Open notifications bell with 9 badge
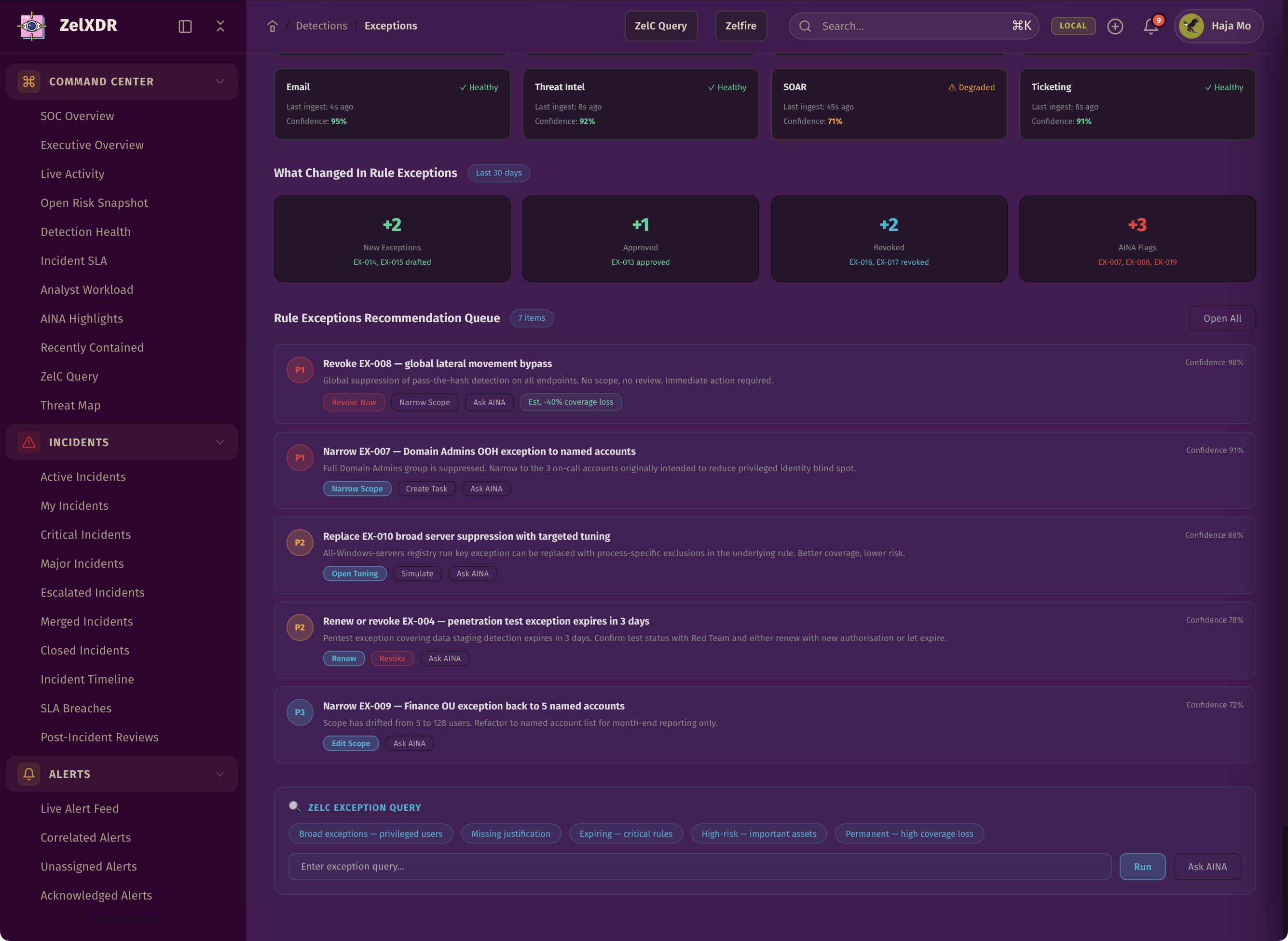The image size is (1288, 941). tap(1151, 26)
